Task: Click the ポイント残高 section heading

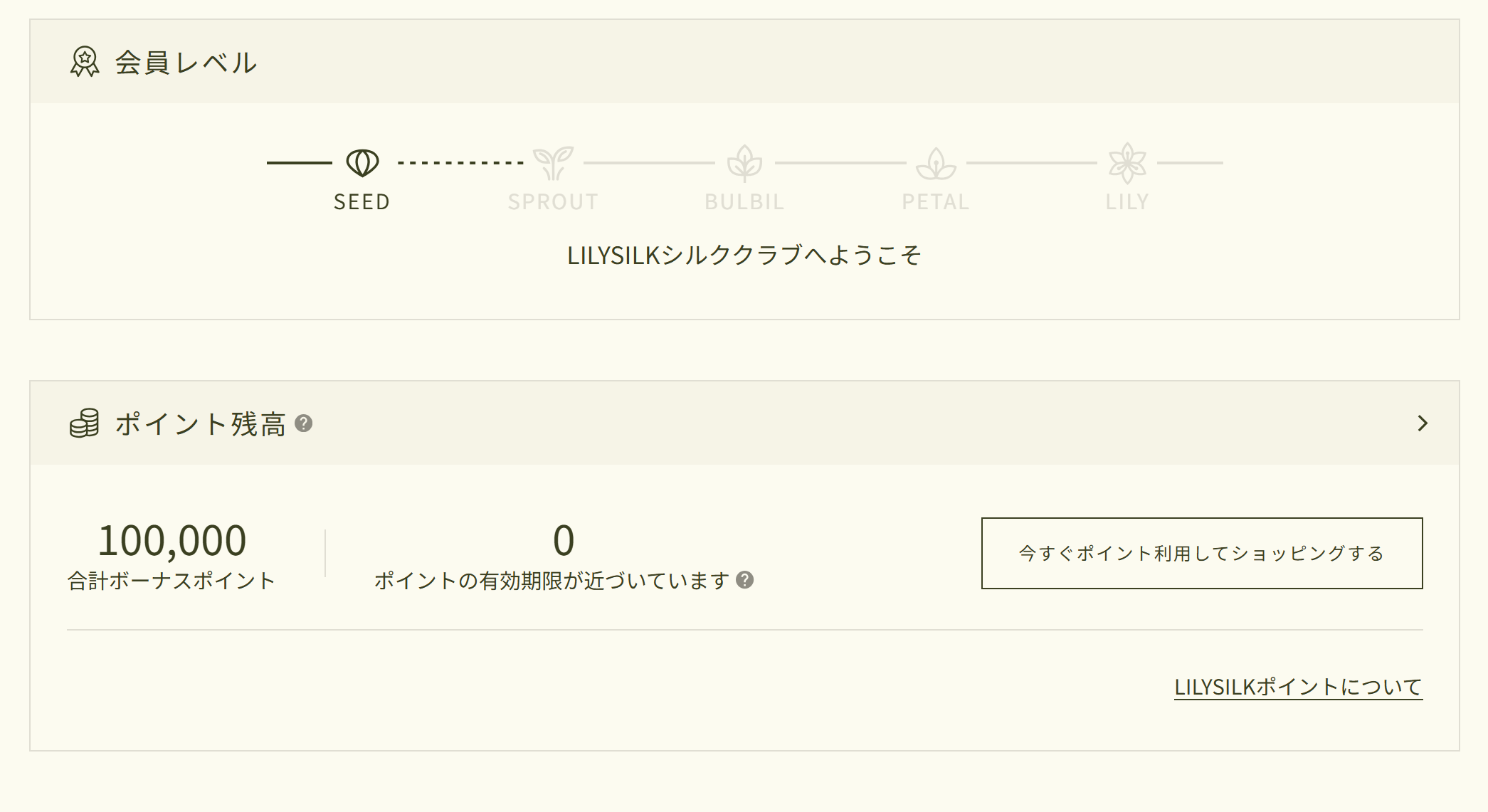Action: [200, 423]
